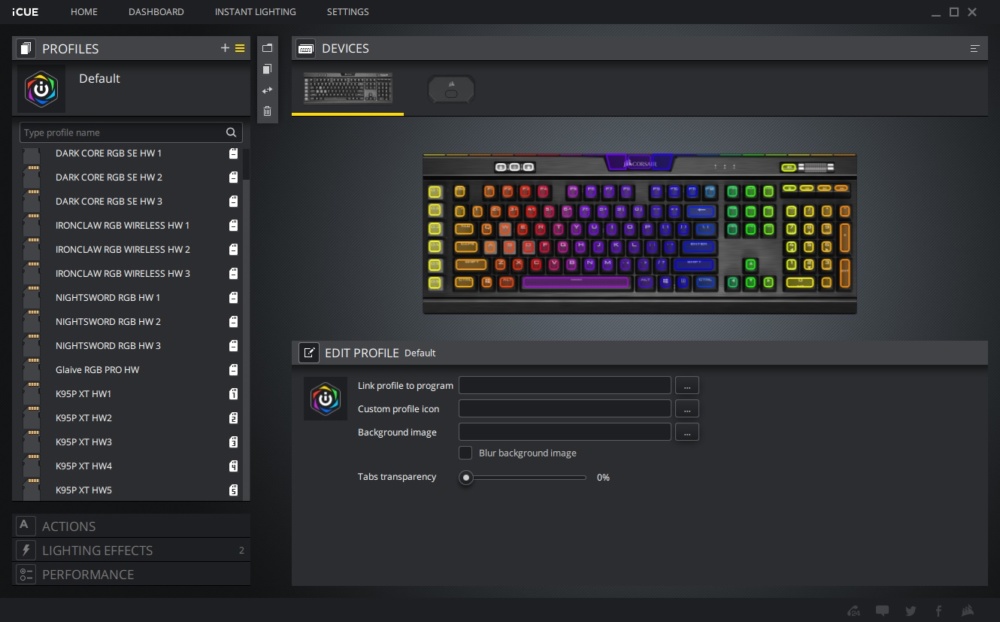Adjust the Tabs transparency slider handle

point(466,477)
